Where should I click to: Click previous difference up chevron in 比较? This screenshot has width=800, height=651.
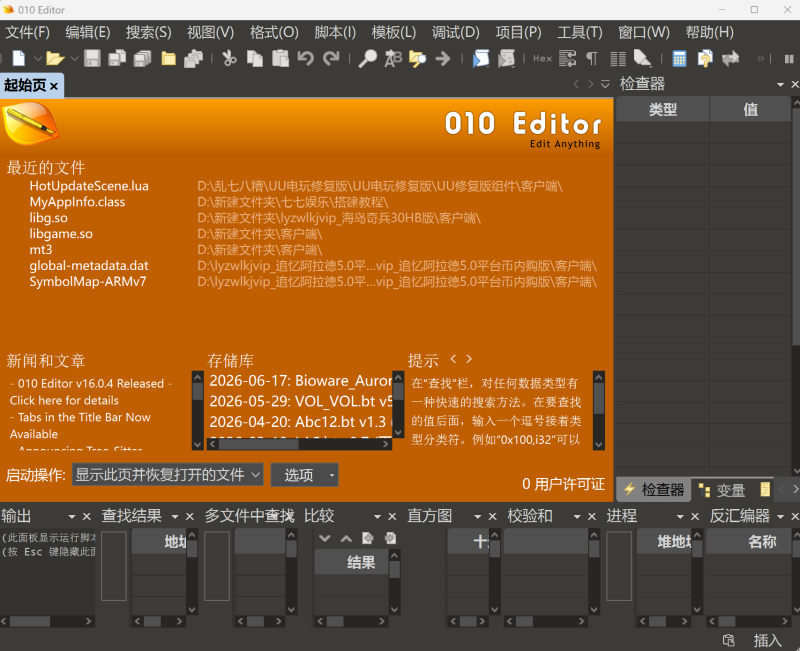346,538
